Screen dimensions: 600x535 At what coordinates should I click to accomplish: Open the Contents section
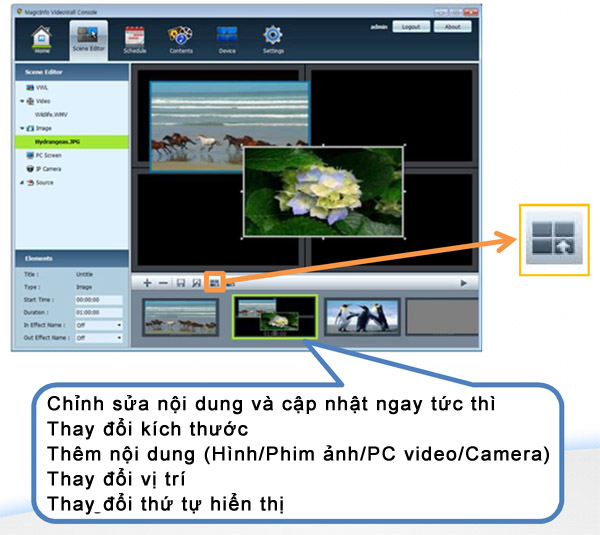181,38
